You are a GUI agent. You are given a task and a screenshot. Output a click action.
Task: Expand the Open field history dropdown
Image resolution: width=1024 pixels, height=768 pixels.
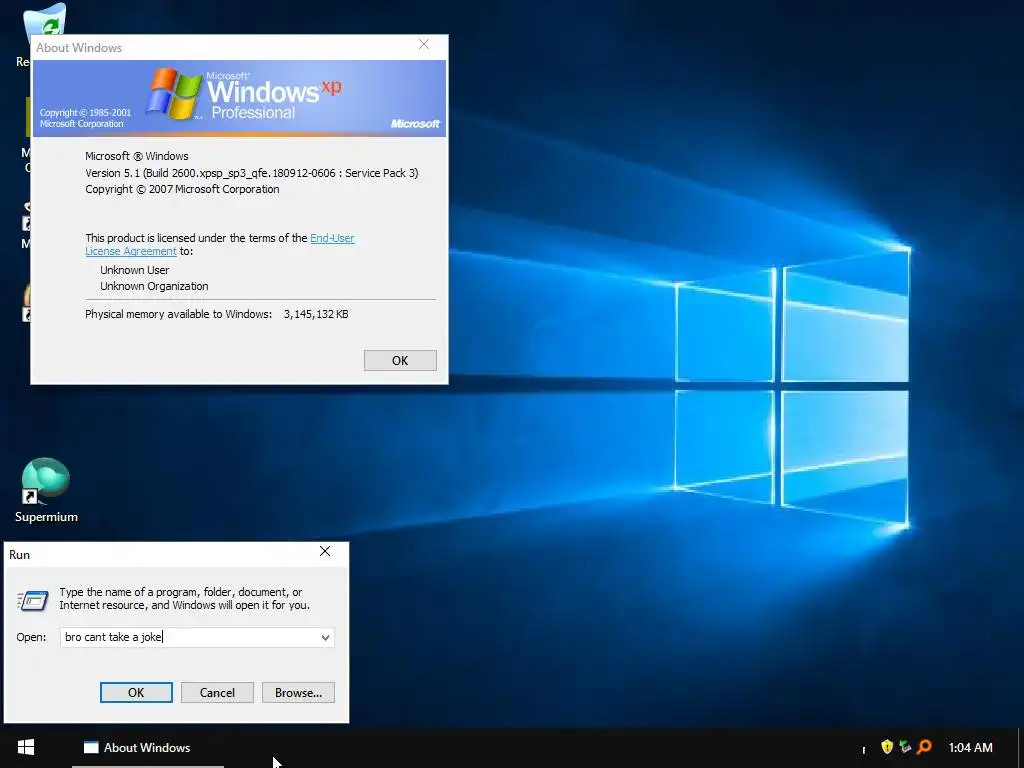coord(325,637)
